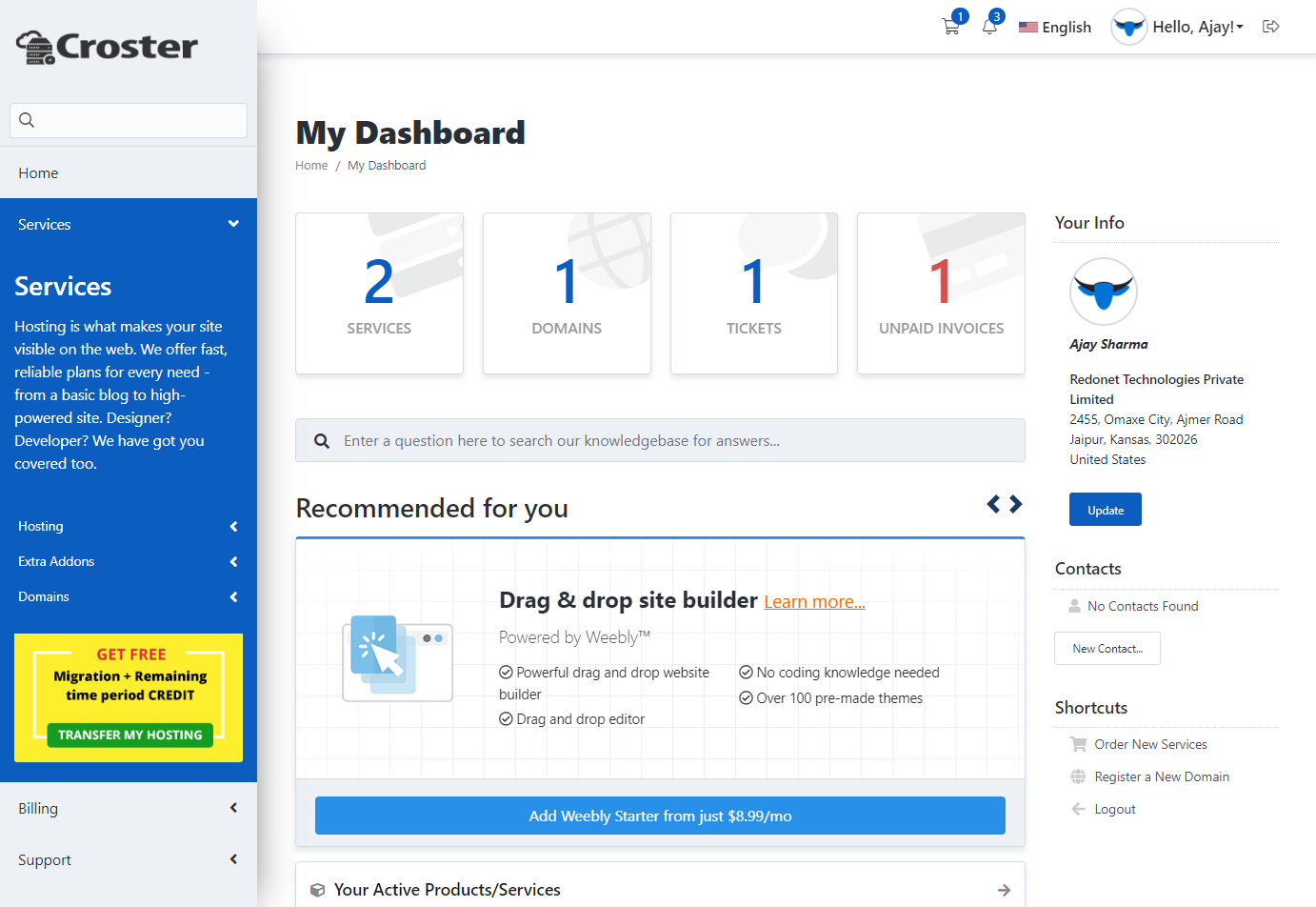1316x907 pixels.
Task: Show next recommendation with right arrow
Action: (x=1016, y=504)
